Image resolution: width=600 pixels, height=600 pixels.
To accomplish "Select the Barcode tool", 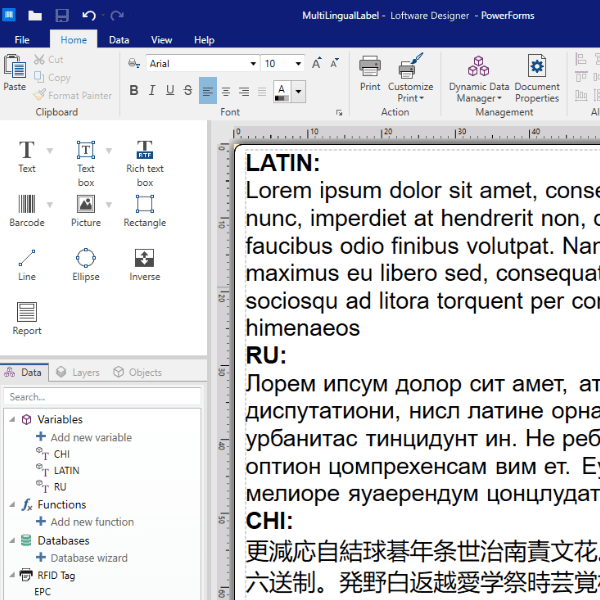I will [27, 211].
